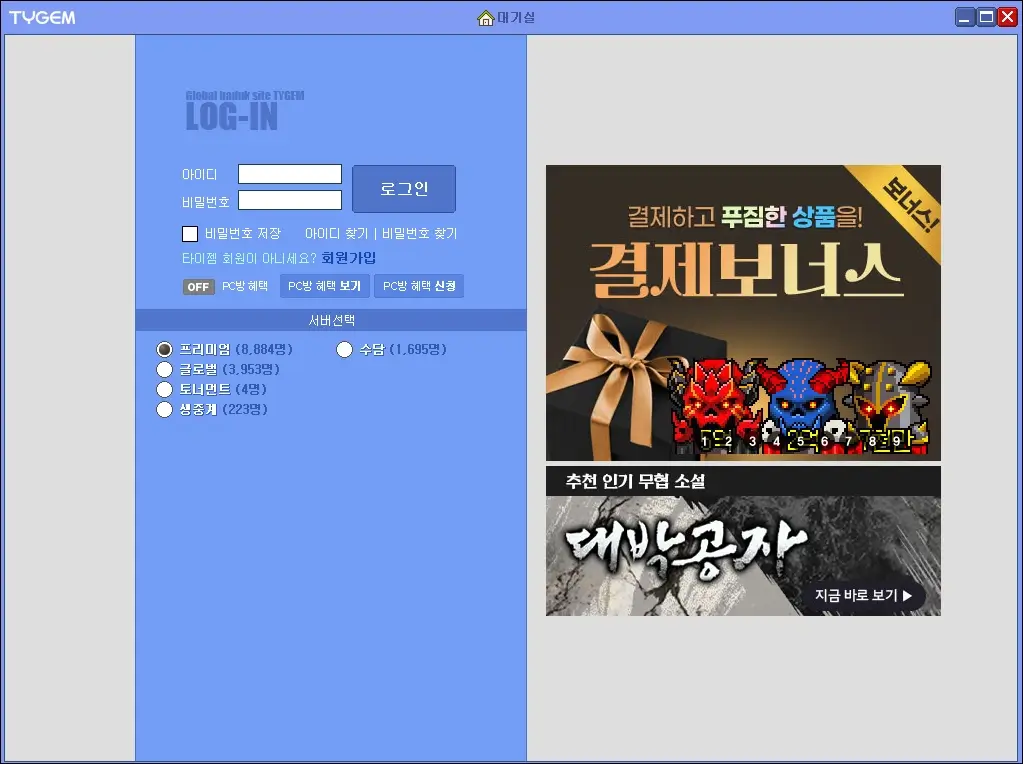Click the PC방 혜택 보기 button
Screen dimensions: 1023x764
324,286
